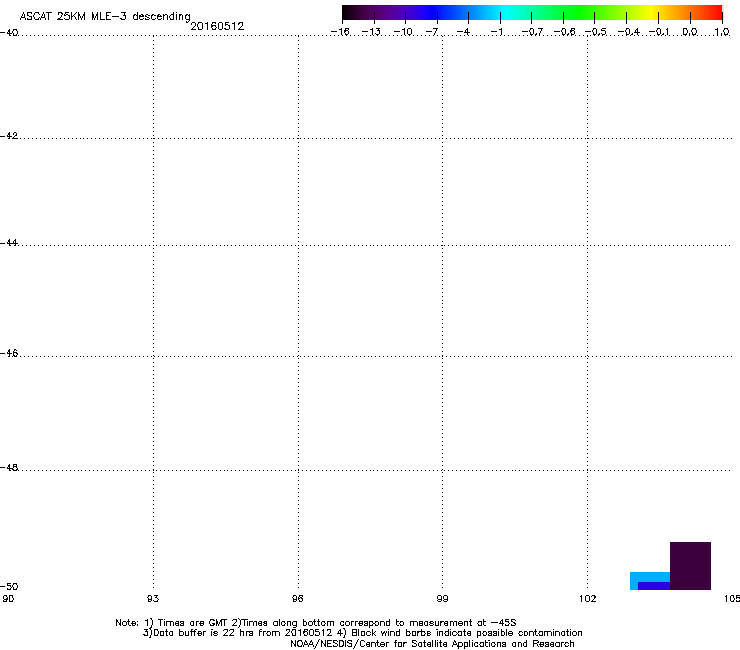Click the latitude label '-46'
This screenshot has height=650, width=740.
click(9, 354)
